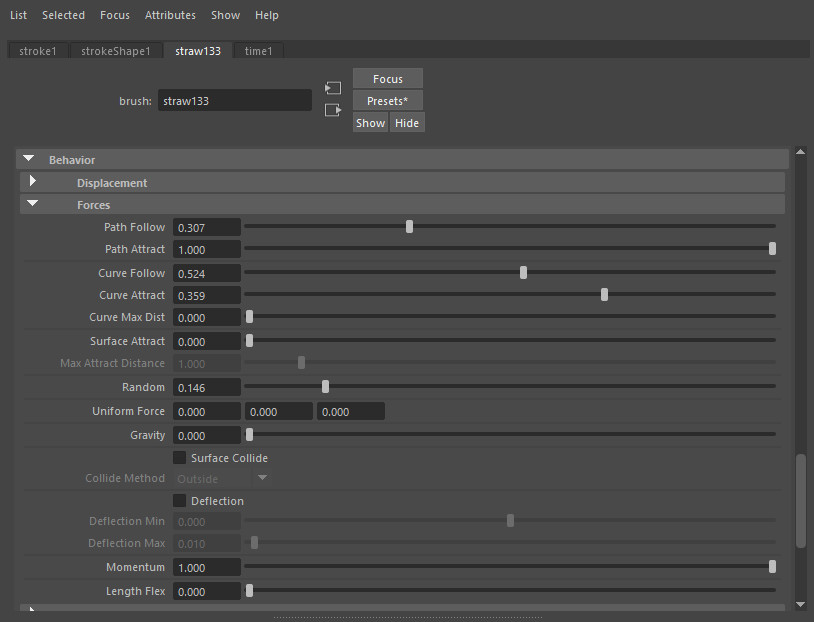This screenshot has width=814, height=622.
Task: Open the Collide Method dropdown
Action: coord(222,479)
